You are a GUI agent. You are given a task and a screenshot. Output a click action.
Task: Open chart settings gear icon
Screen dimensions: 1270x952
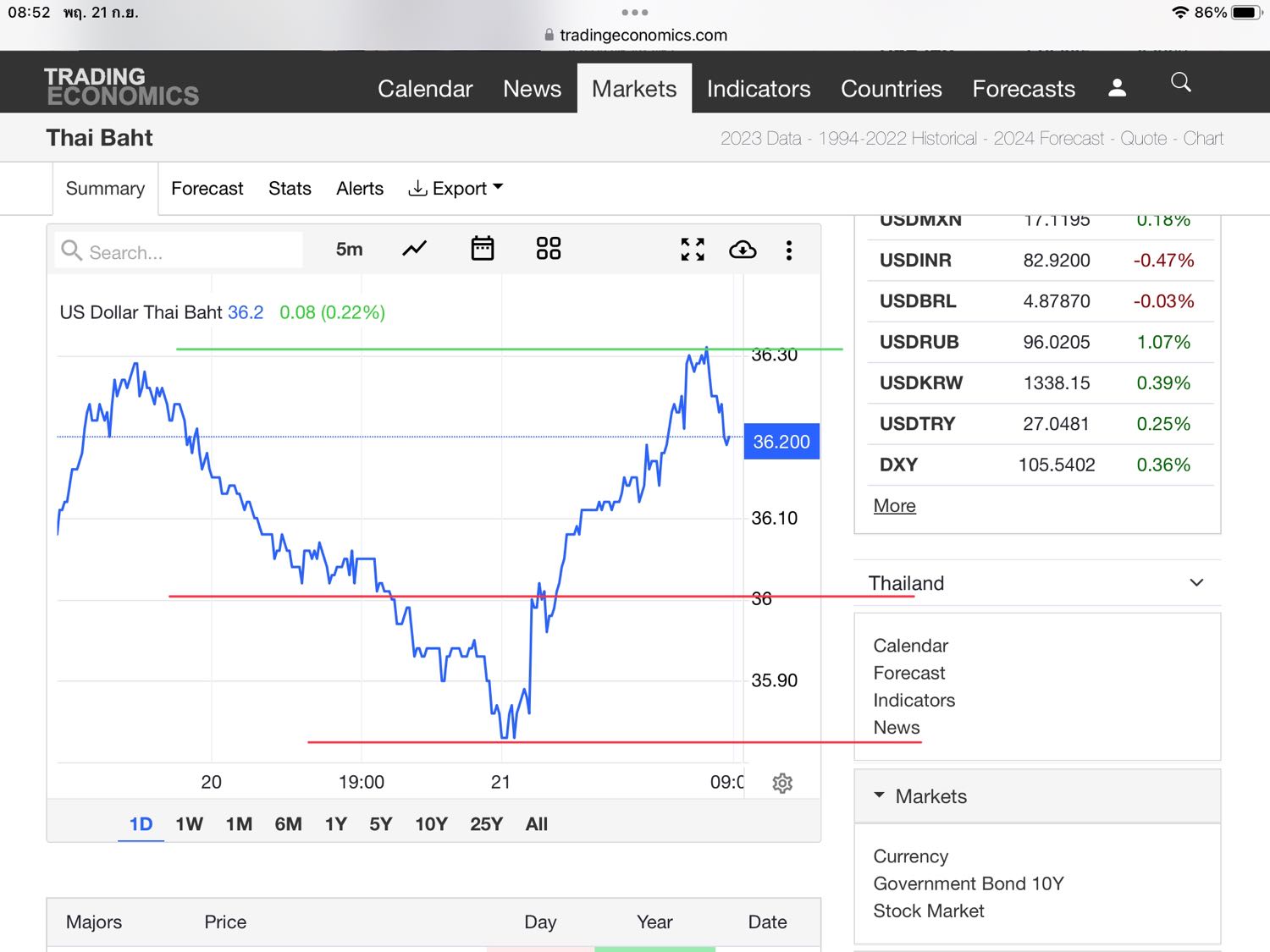(x=782, y=783)
